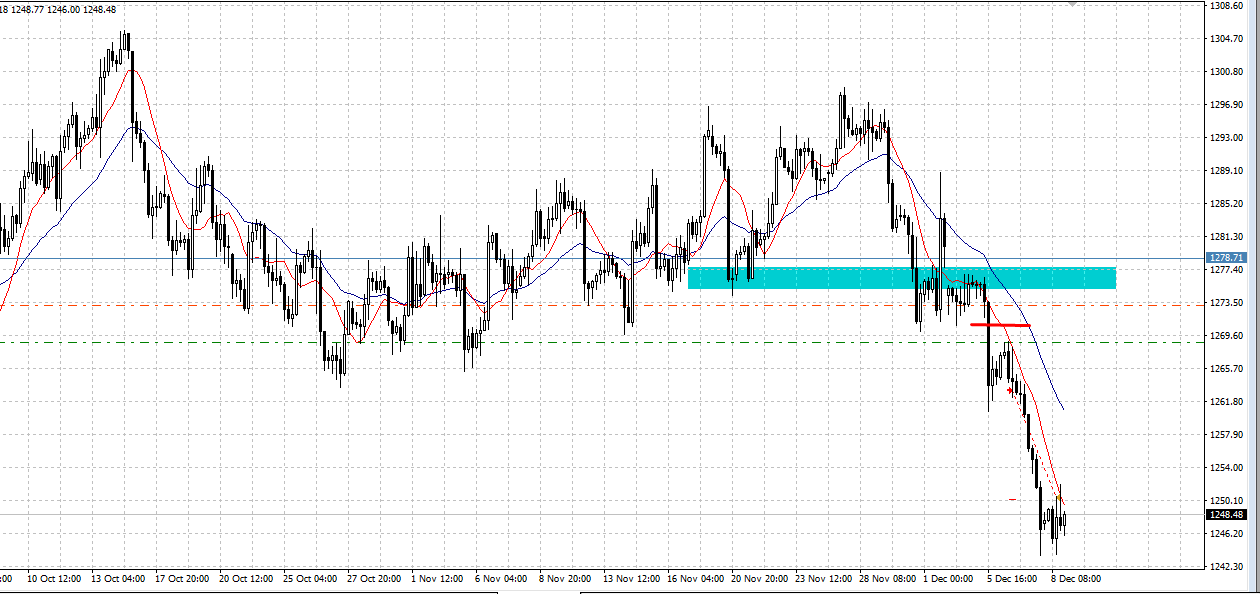Click the black 1248.48 current price tag
This screenshot has width=1260, height=594.
click(1227, 514)
